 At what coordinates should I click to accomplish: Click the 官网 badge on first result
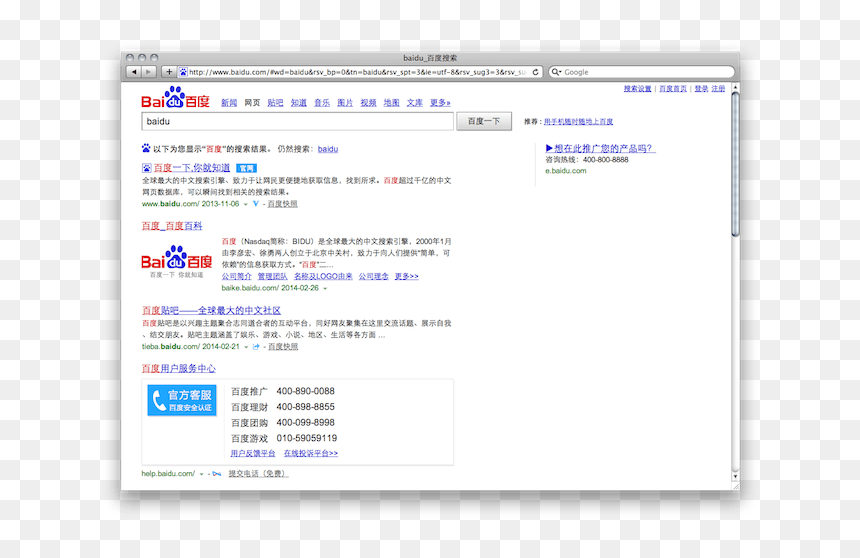coord(246,168)
